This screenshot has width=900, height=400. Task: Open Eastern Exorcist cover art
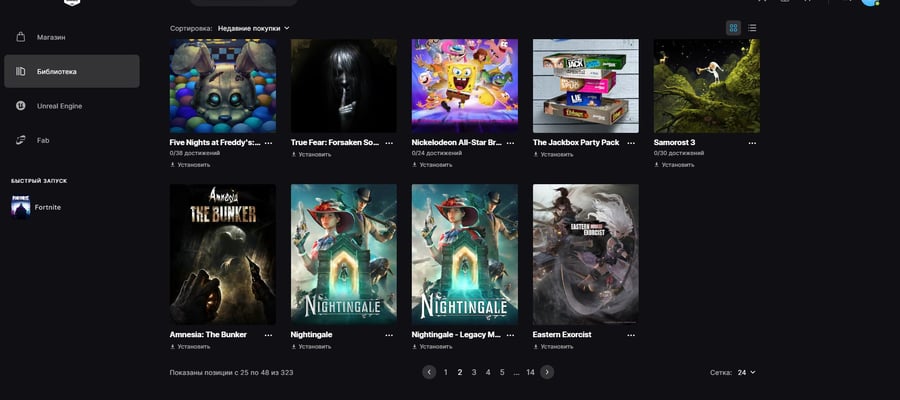(x=586, y=254)
